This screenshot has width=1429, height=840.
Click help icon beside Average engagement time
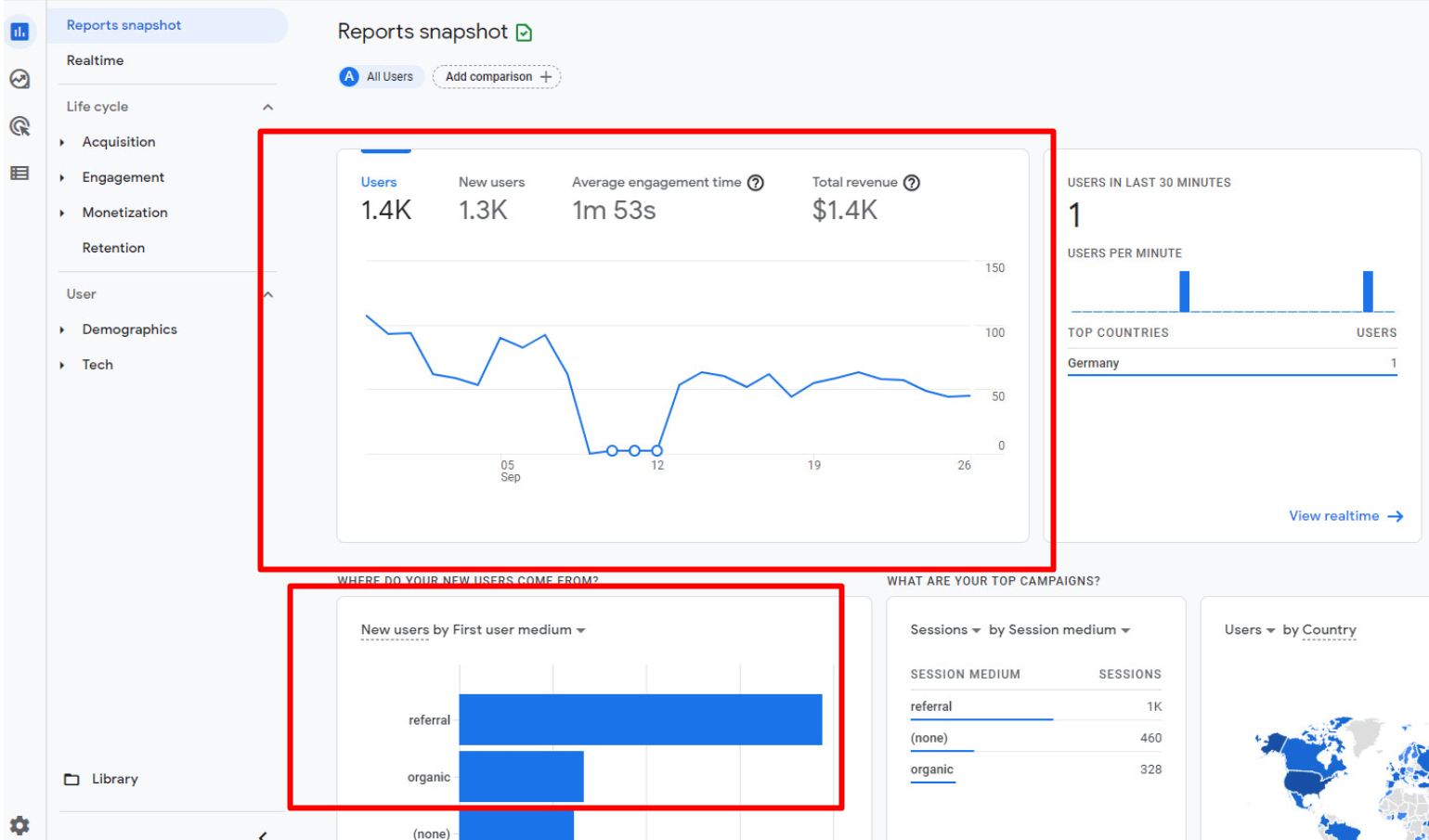(x=756, y=183)
